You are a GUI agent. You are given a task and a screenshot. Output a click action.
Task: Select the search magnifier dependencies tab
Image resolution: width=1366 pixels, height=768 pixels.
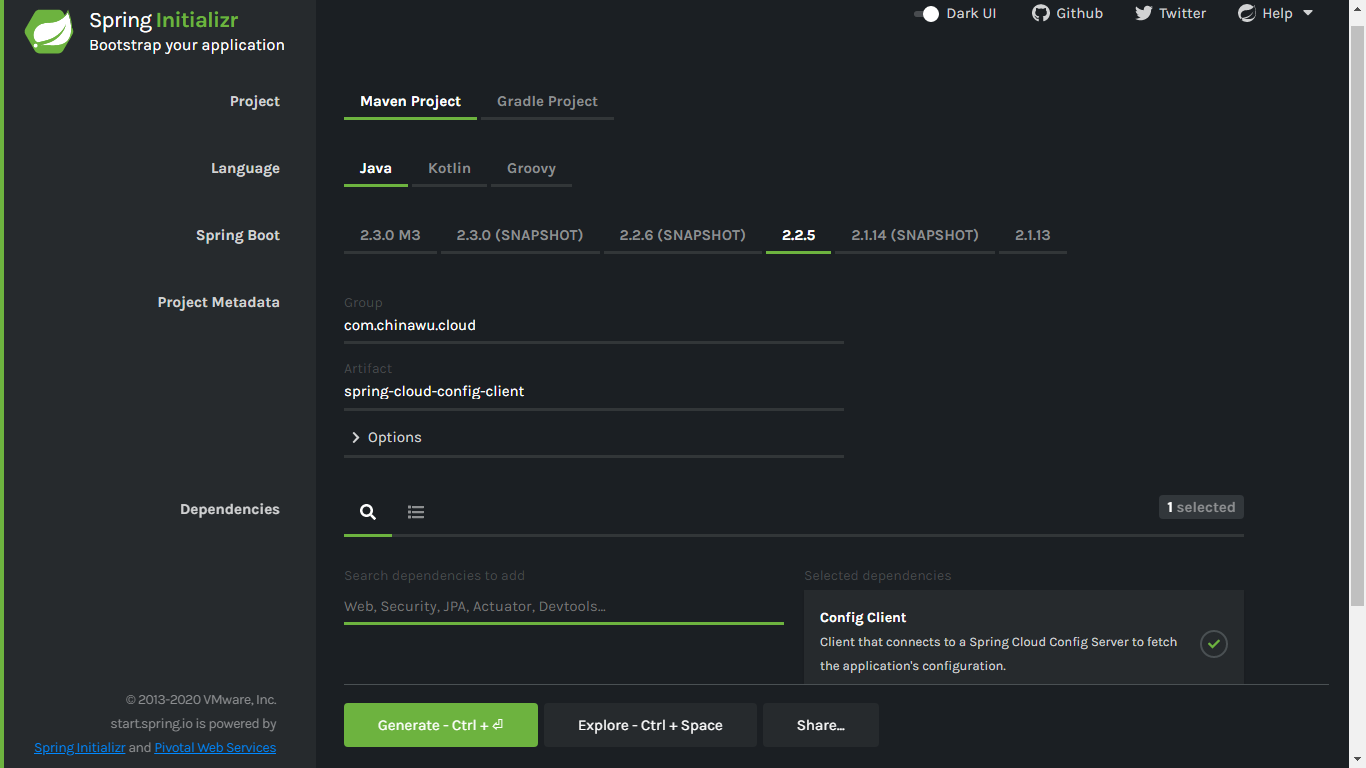click(368, 512)
